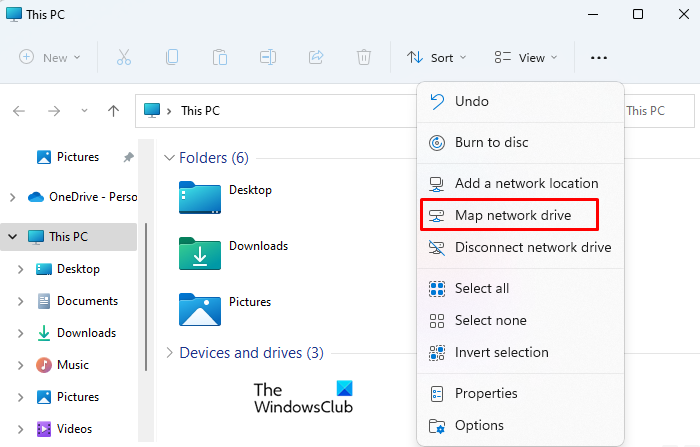Viewport: 700px width, 447px height.
Task: Expand the Desktop node in sidebar
Action: coord(20,269)
